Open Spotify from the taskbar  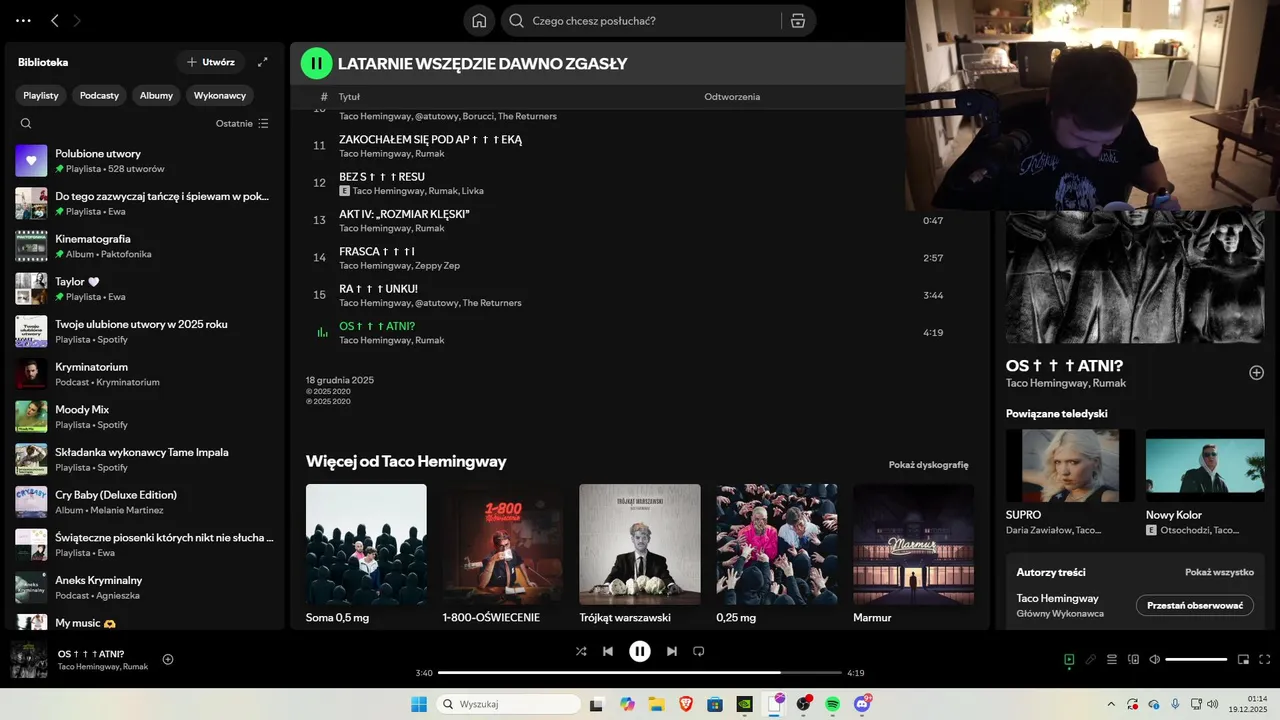pos(833,704)
